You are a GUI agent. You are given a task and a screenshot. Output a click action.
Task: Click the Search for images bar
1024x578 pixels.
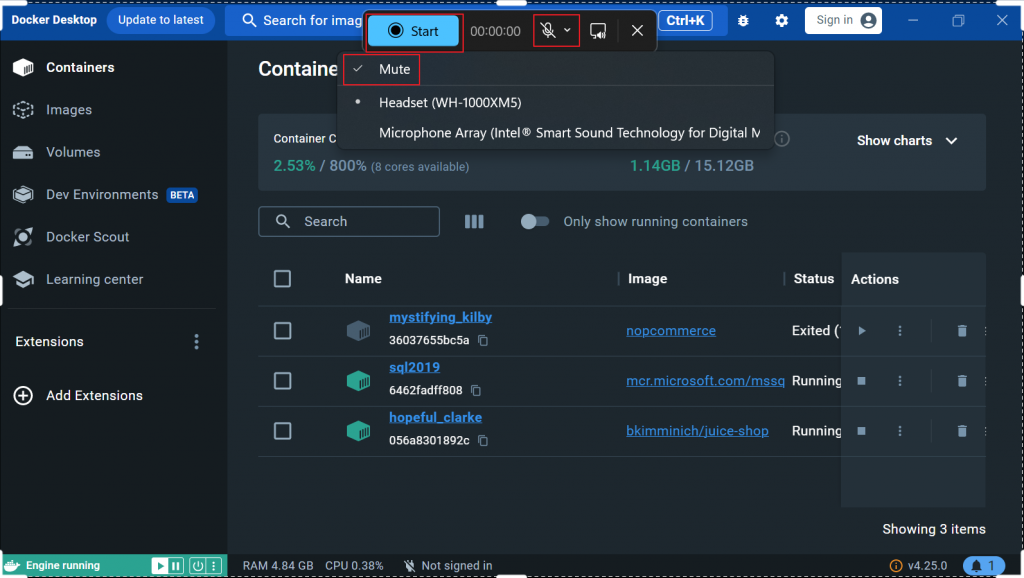[x=302, y=20]
